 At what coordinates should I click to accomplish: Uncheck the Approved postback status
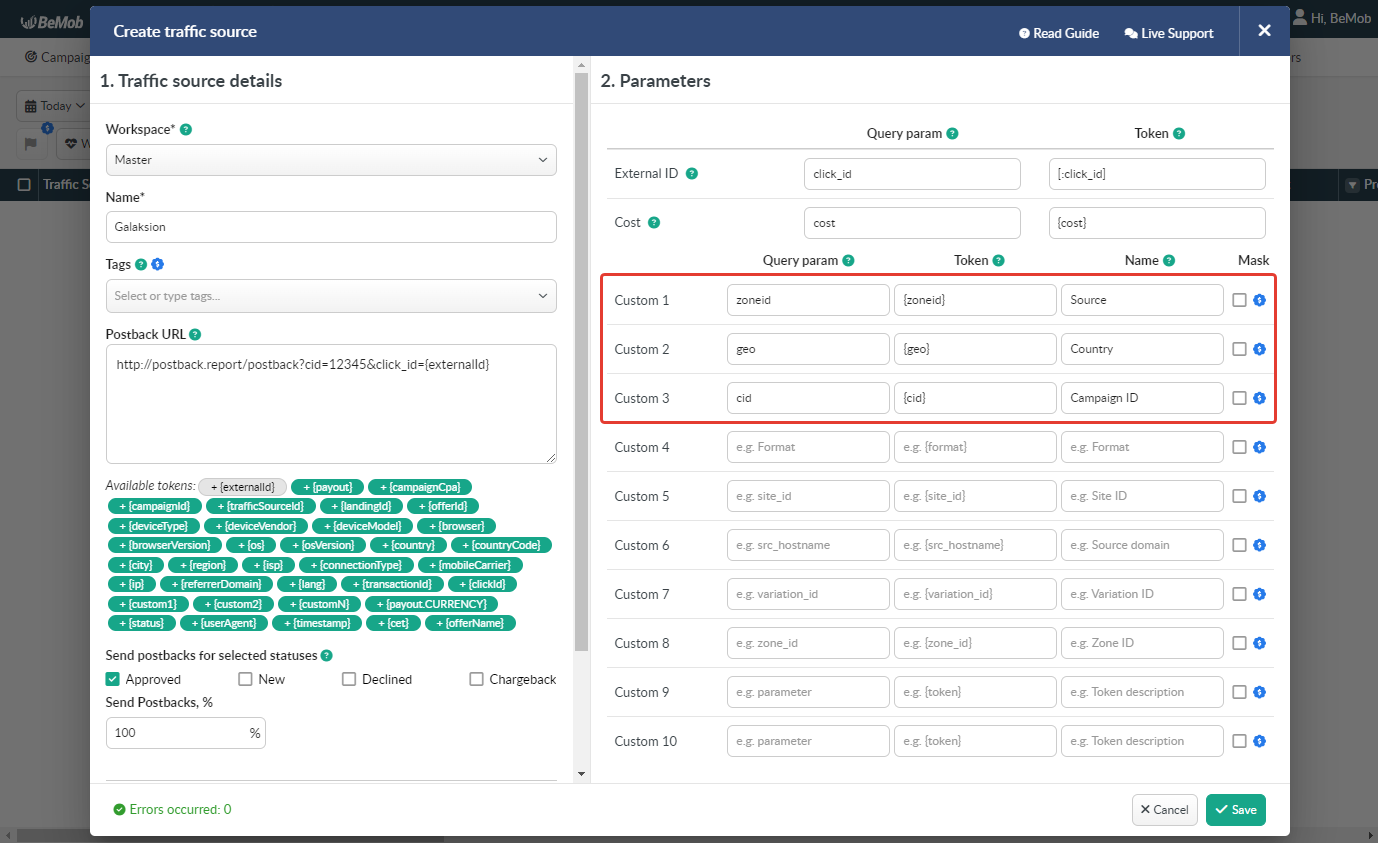tap(112, 679)
